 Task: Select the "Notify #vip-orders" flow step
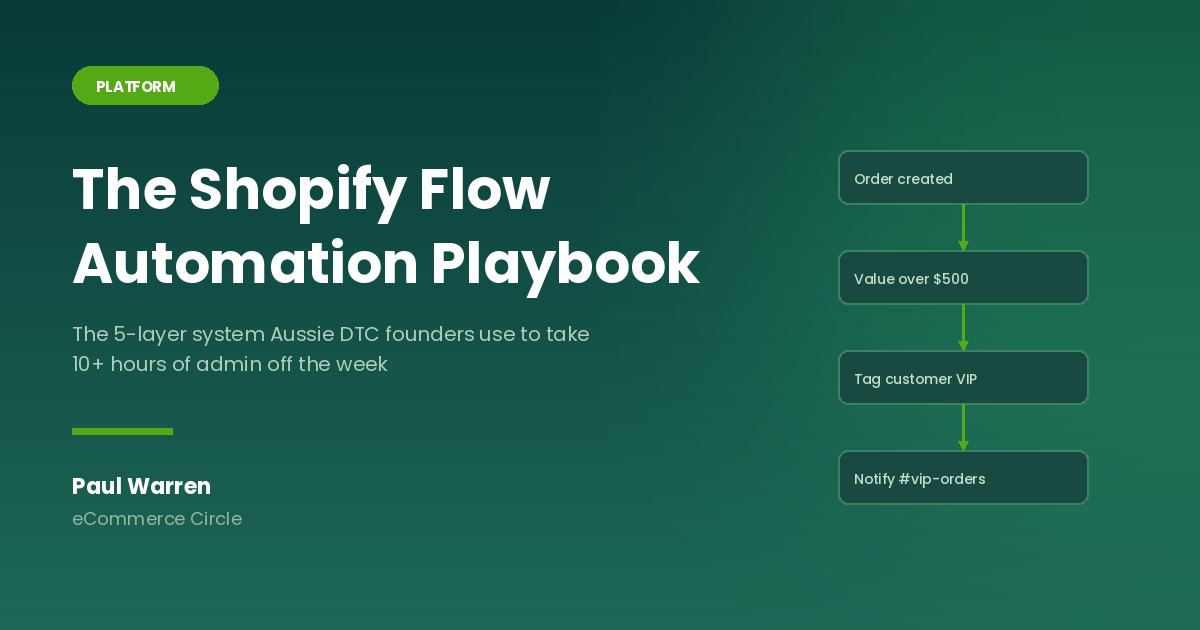[963, 478]
